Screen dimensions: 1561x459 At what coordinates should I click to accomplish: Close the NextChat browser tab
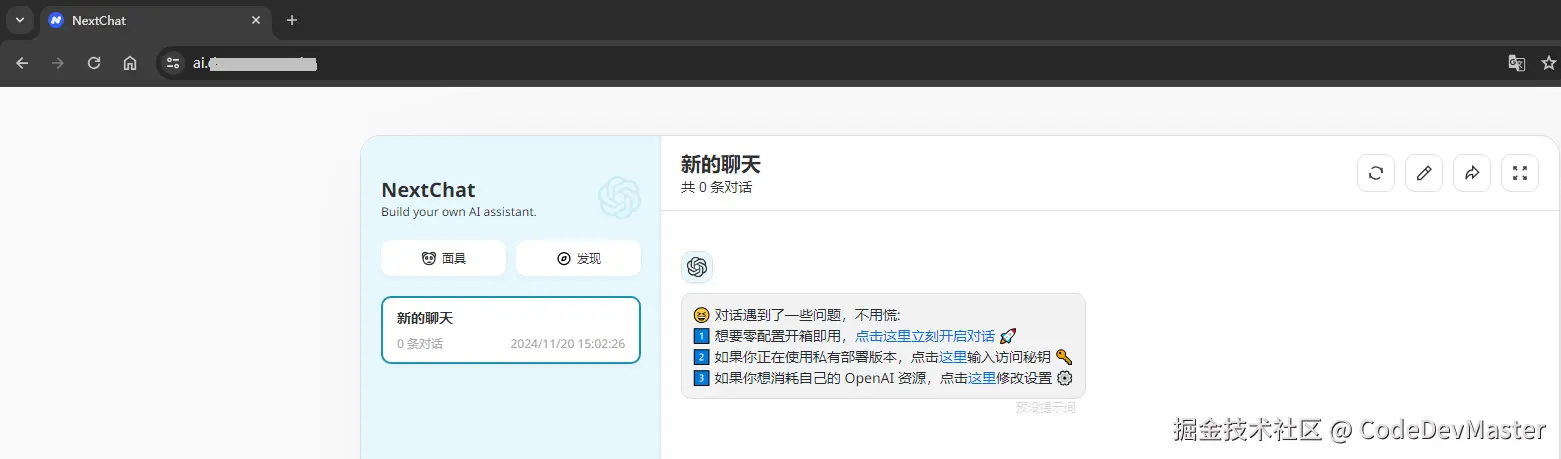pos(256,20)
